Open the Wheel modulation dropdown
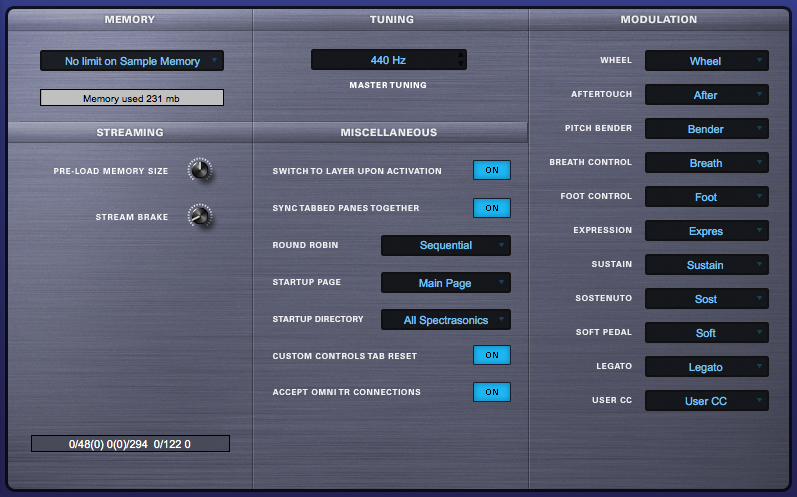 click(707, 60)
